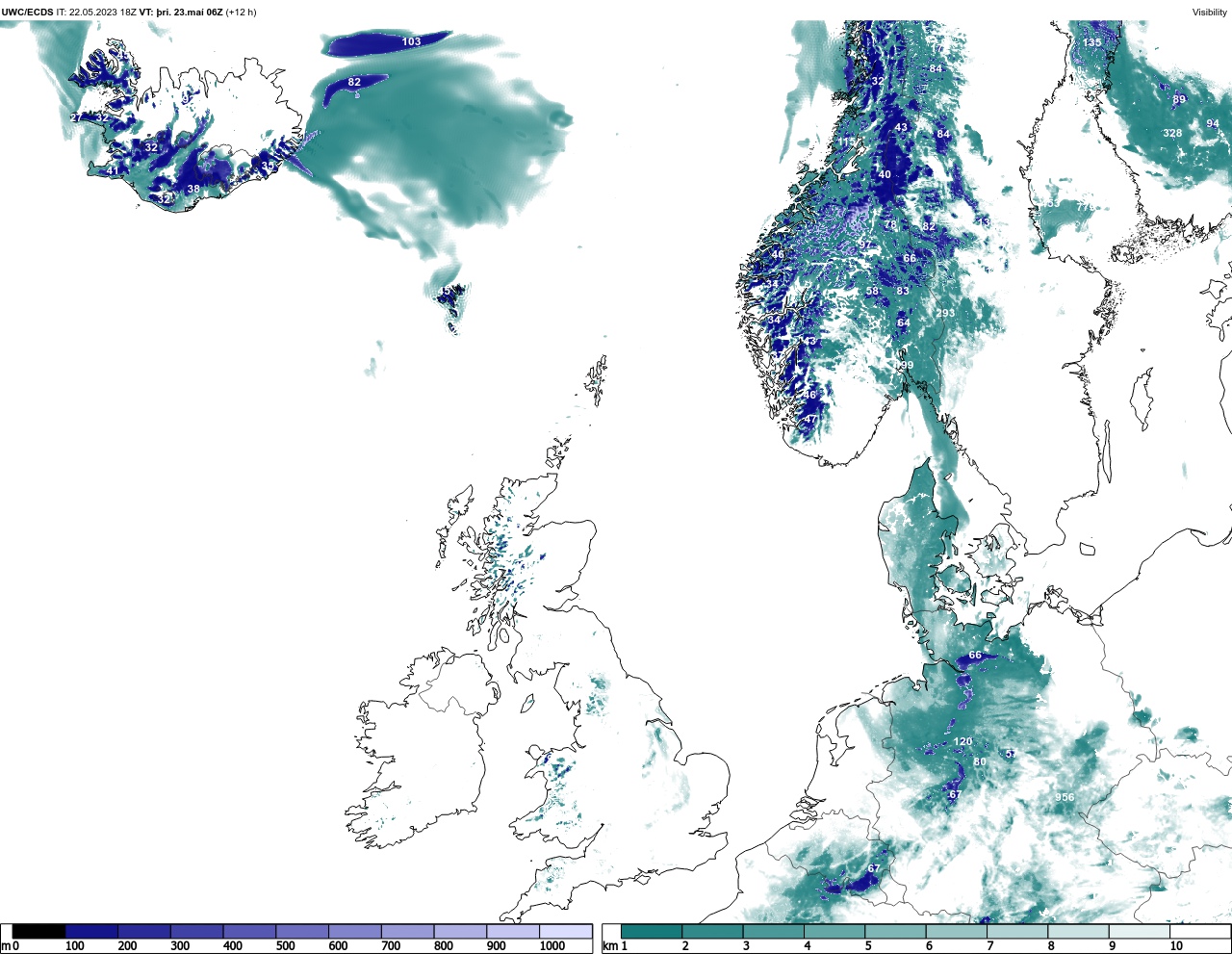Select the '956' value over Germany
Screen dimensions: 1232x954
[1065, 797]
